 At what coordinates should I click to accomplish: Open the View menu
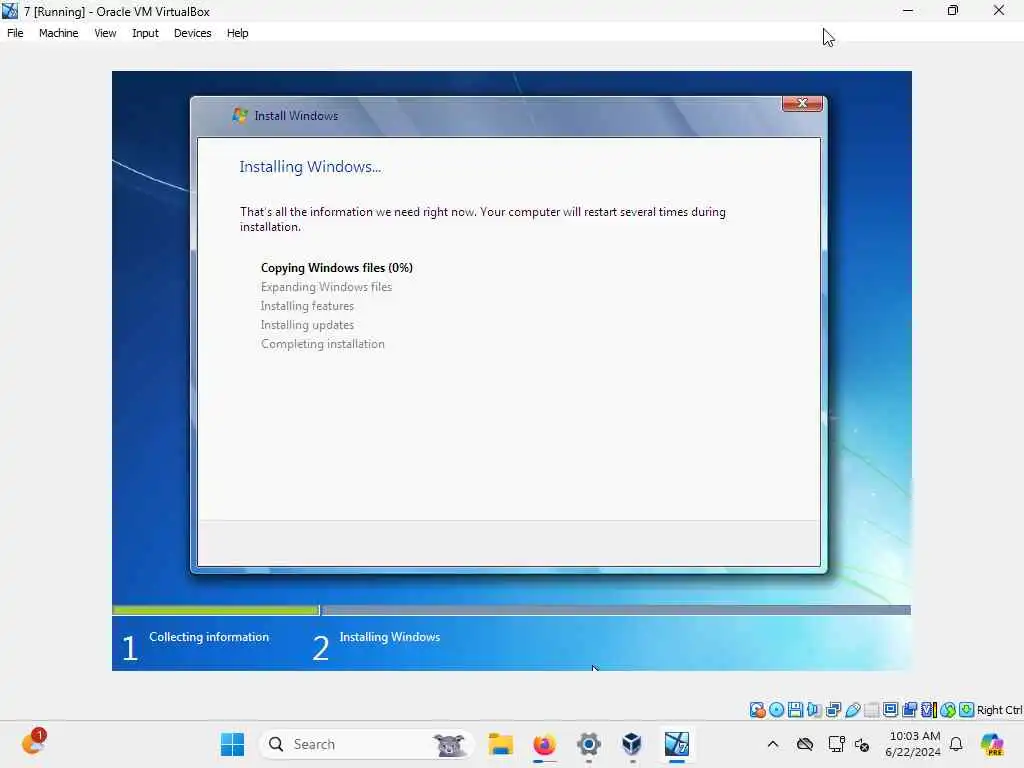point(105,33)
